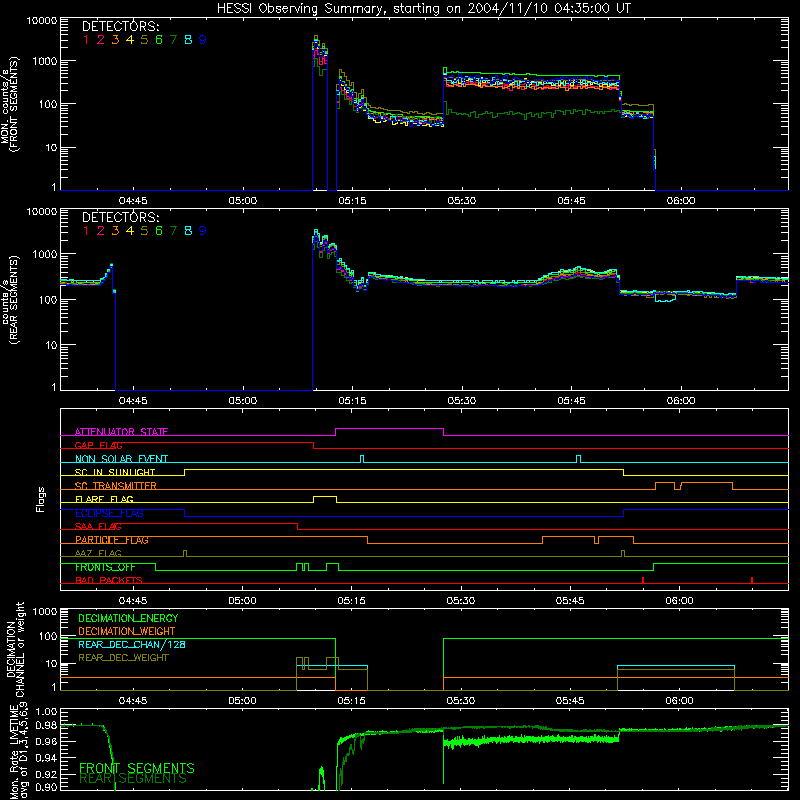This screenshot has height=800, width=800.
Task: Click 05:30 tick under decimation panel
Action: pos(461,701)
